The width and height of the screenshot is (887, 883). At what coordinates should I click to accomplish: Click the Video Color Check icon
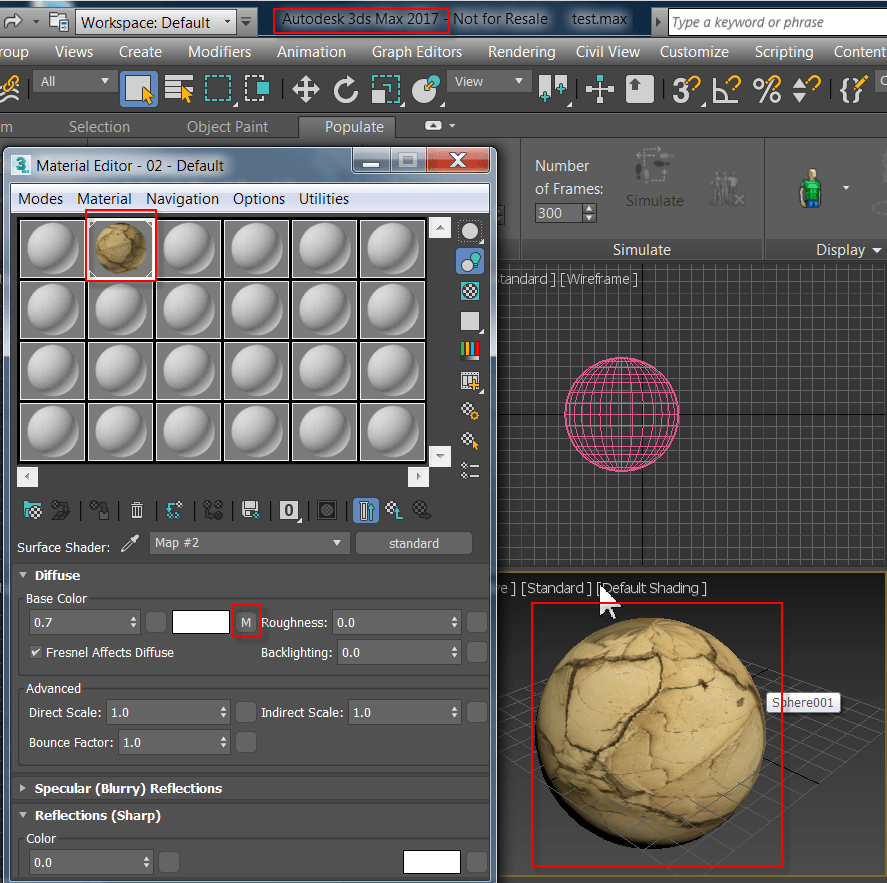(x=469, y=351)
